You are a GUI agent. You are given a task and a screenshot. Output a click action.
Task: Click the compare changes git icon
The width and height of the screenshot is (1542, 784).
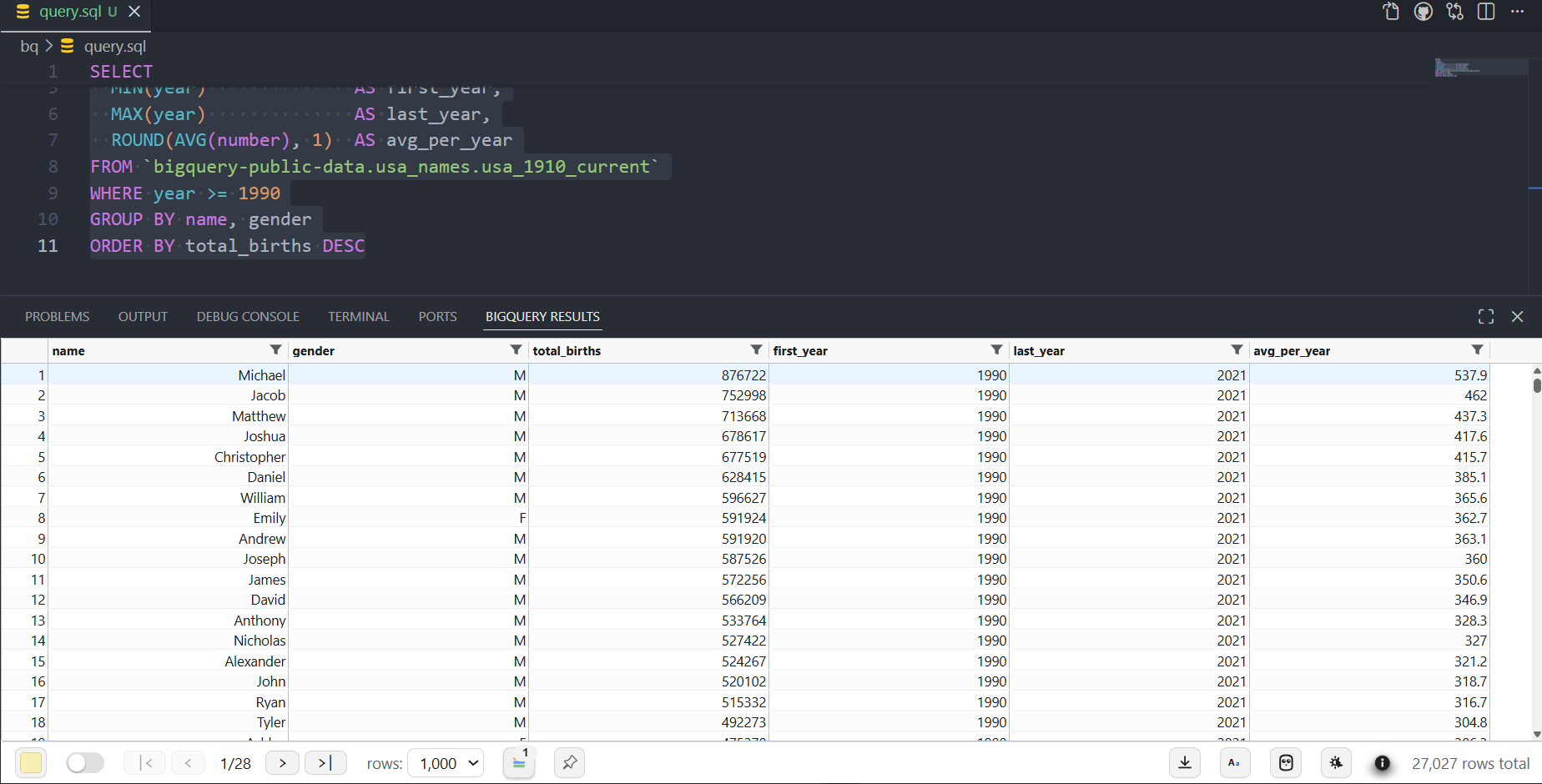[x=1455, y=12]
